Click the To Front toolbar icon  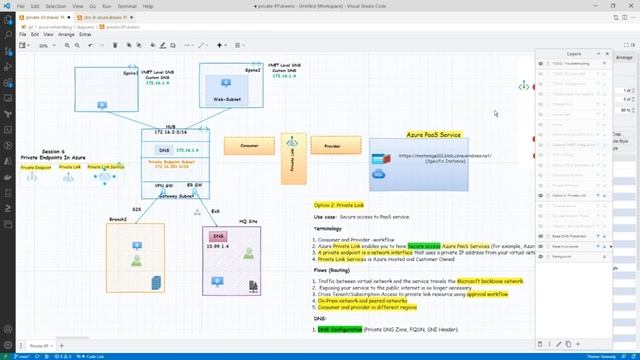point(129,45)
